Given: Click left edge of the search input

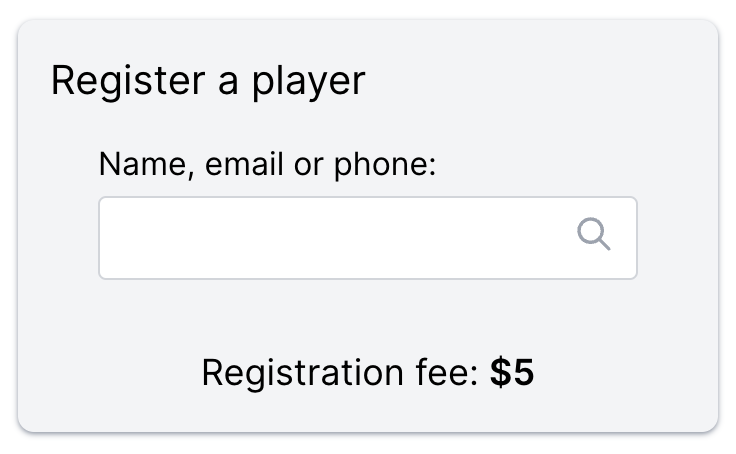Looking at the screenshot, I should [x=112, y=238].
